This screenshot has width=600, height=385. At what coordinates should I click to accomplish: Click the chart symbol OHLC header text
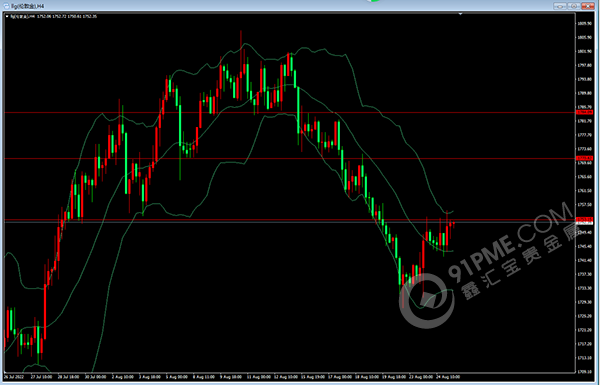click(53, 16)
